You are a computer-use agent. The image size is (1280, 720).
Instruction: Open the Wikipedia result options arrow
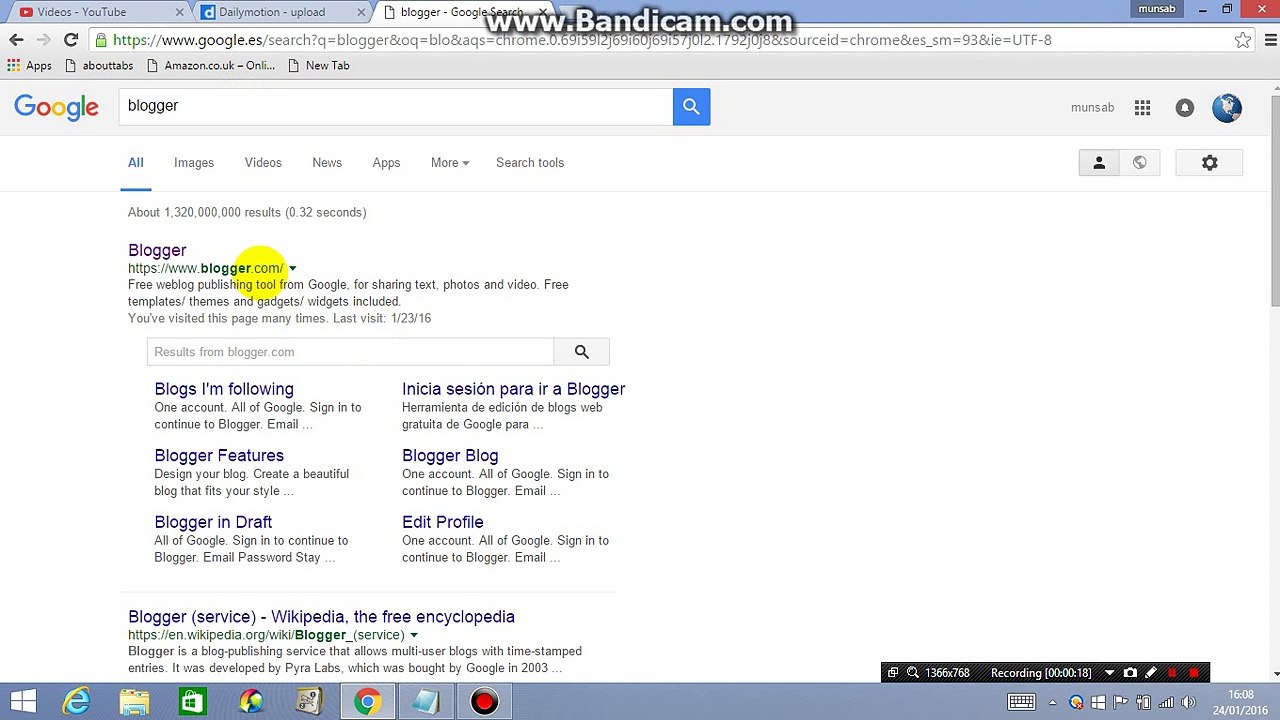click(414, 635)
